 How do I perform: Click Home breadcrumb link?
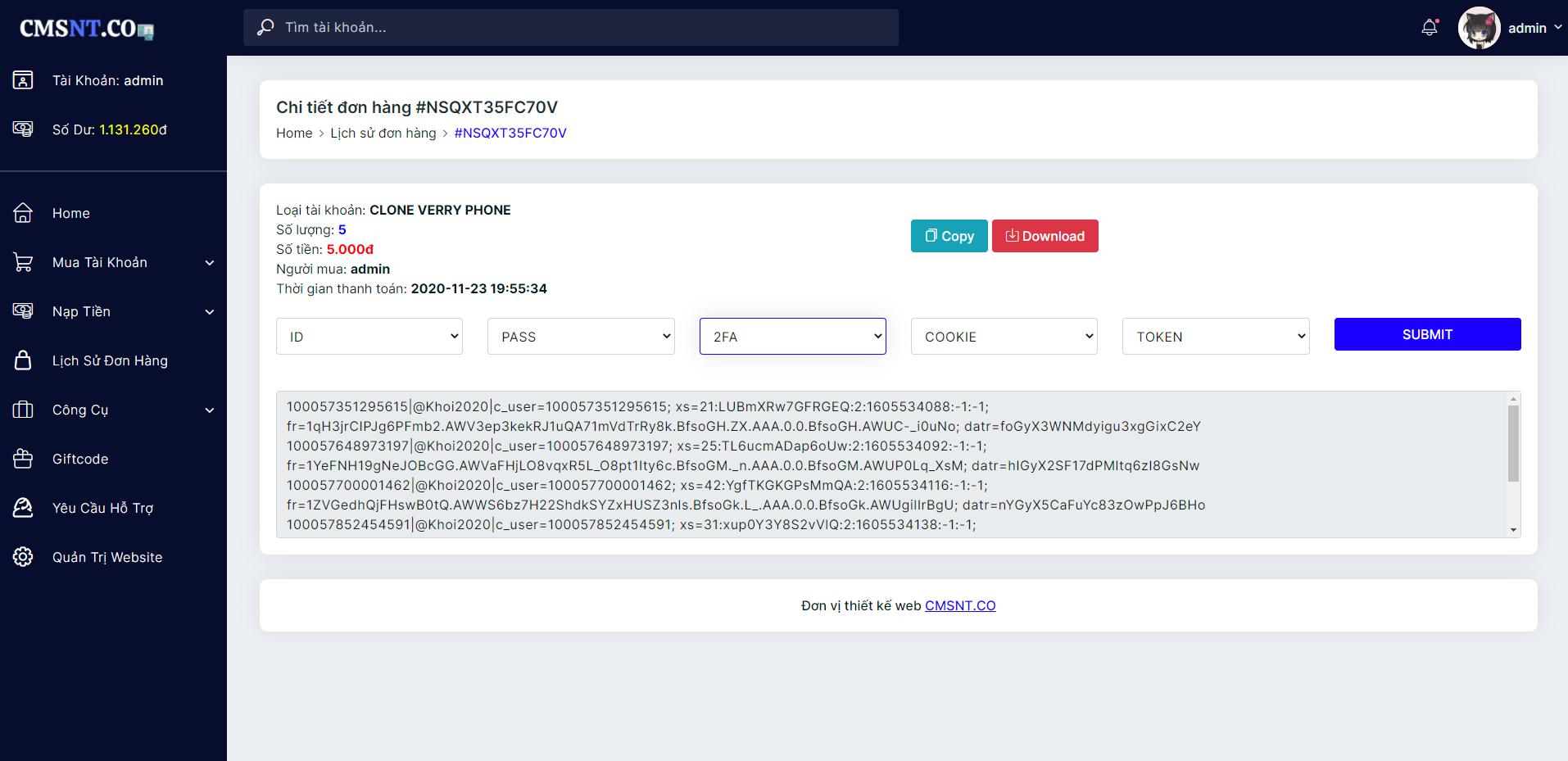pos(294,133)
